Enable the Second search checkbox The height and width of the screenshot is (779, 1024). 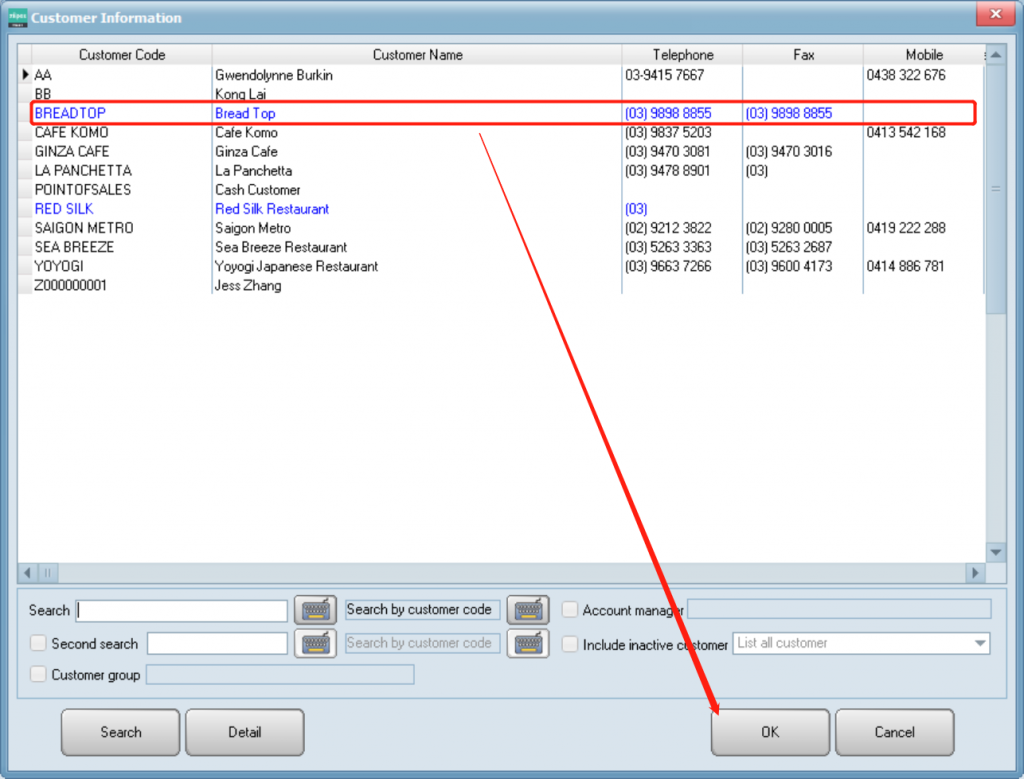[x=38, y=643]
